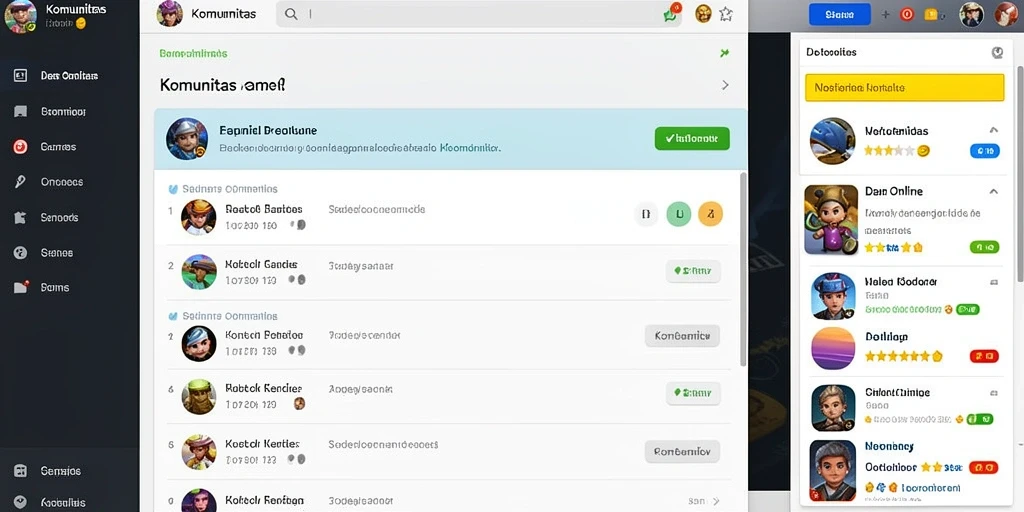Click the yellow square icon in top right bar
The width and height of the screenshot is (1024, 512).
(931, 14)
